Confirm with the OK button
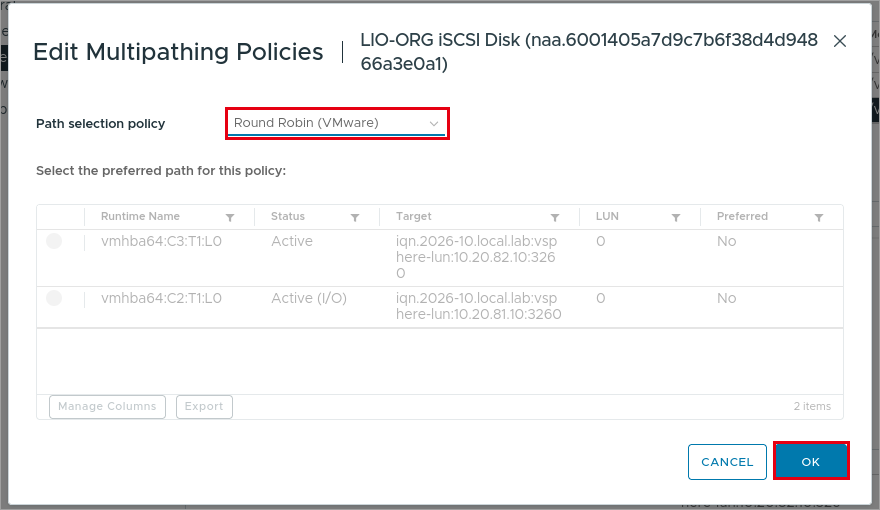This screenshot has height=510, width=880. 810,461
